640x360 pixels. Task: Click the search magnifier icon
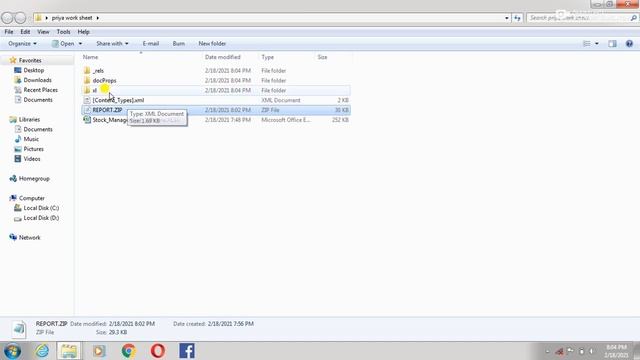(x=633, y=18)
